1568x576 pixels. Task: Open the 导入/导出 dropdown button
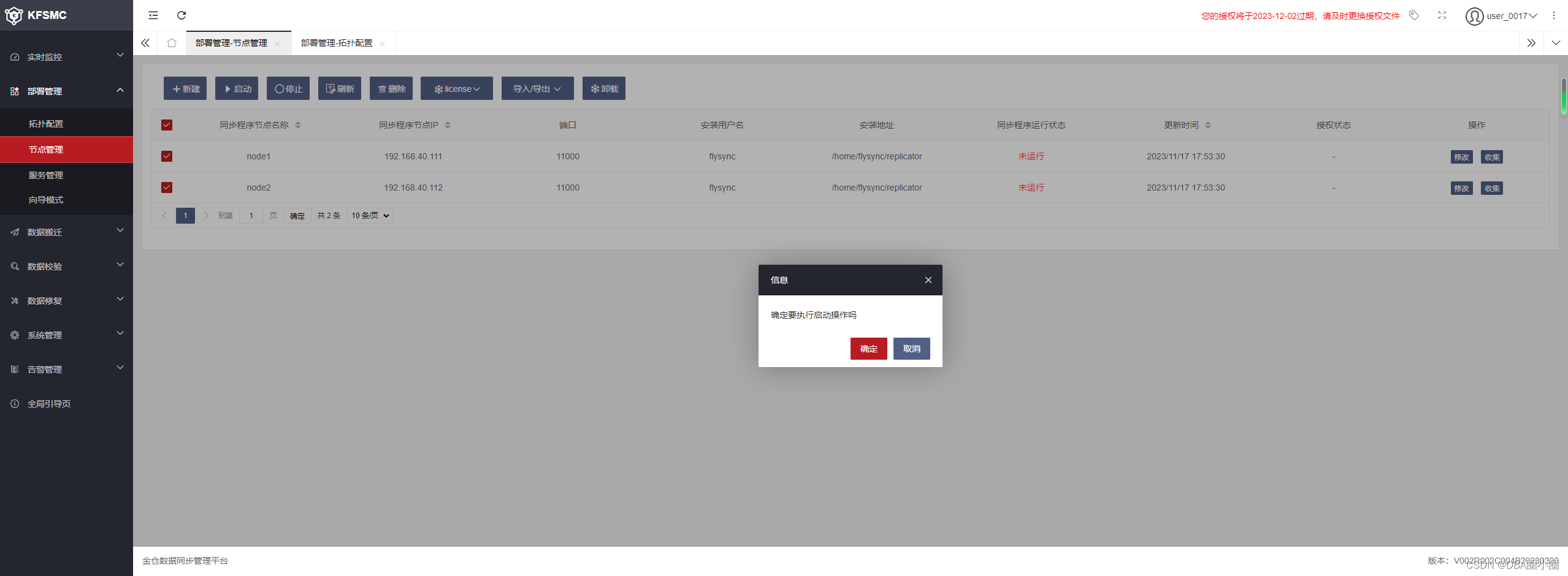pos(538,88)
